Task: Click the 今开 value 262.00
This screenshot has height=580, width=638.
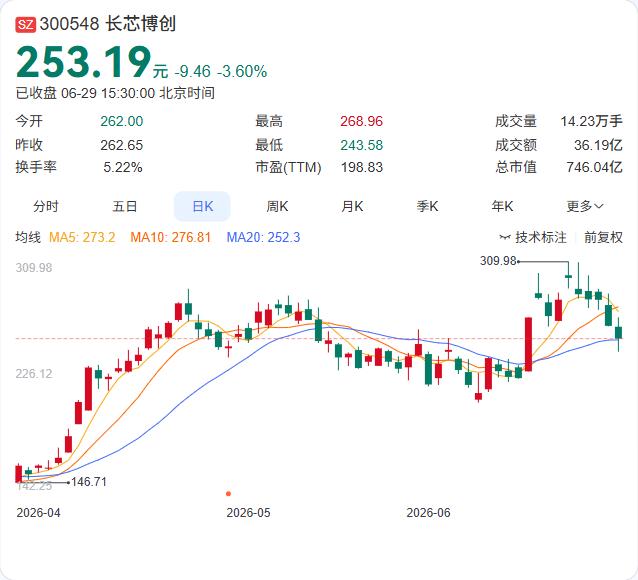Action: click(x=122, y=121)
